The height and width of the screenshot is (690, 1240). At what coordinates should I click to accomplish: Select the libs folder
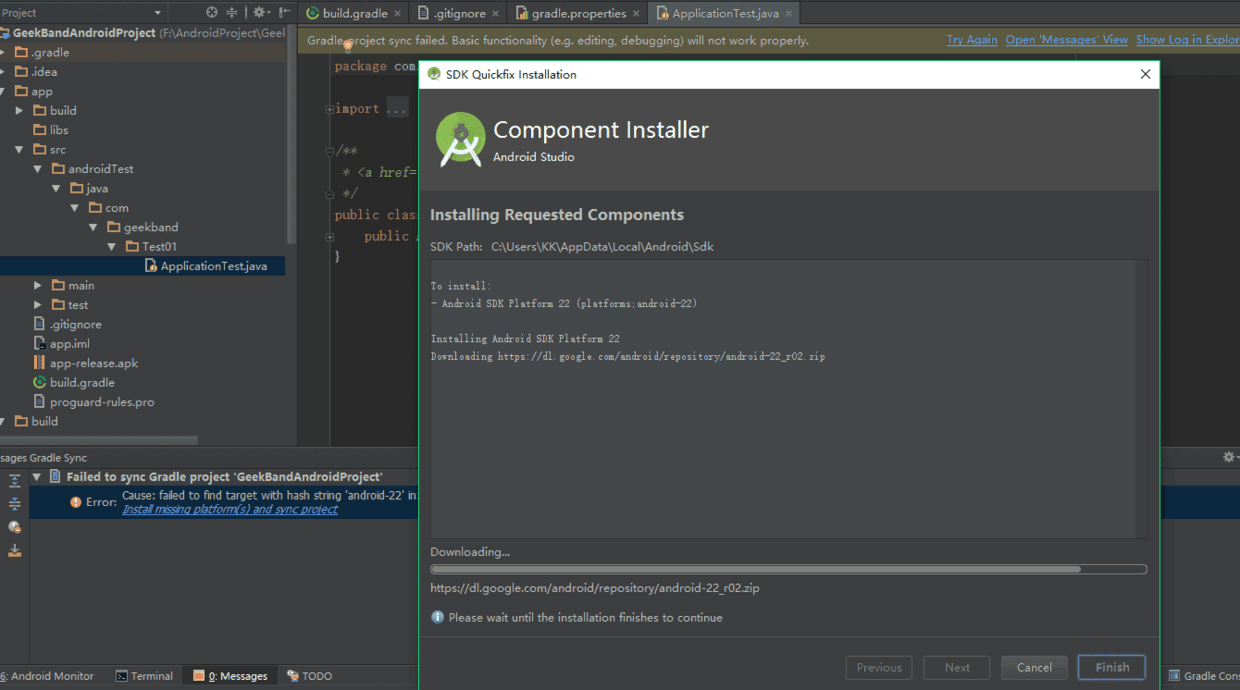(51, 130)
